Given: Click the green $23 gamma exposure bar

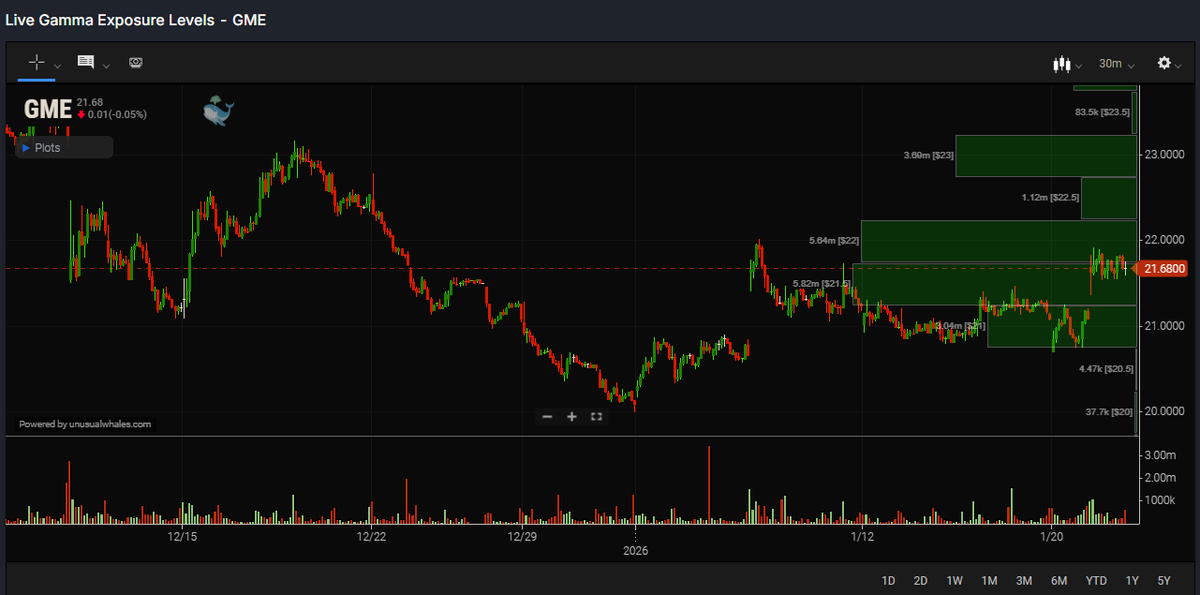Looking at the screenshot, I should 1046,156.
